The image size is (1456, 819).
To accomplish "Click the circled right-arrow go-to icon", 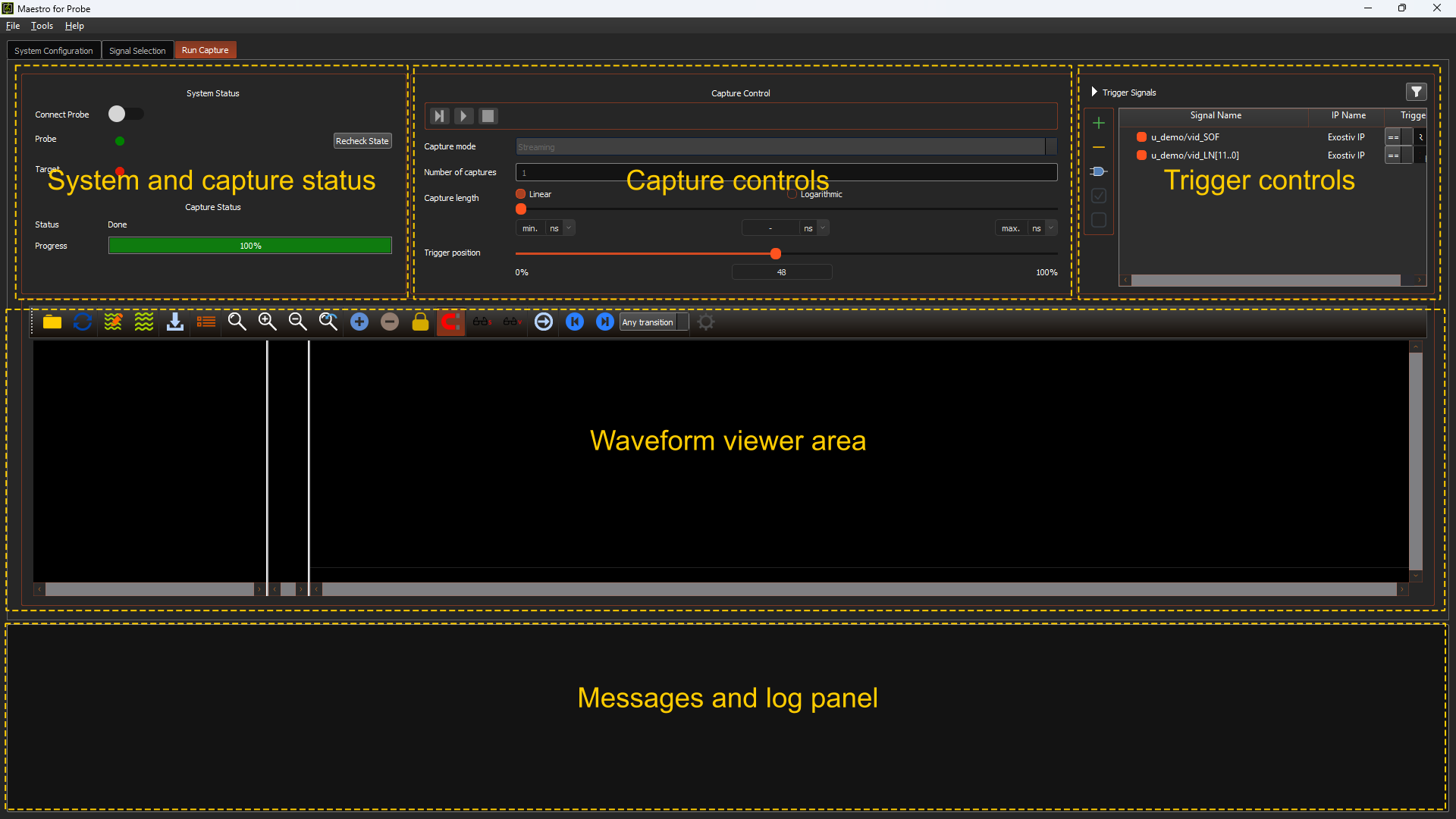I will click(544, 322).
